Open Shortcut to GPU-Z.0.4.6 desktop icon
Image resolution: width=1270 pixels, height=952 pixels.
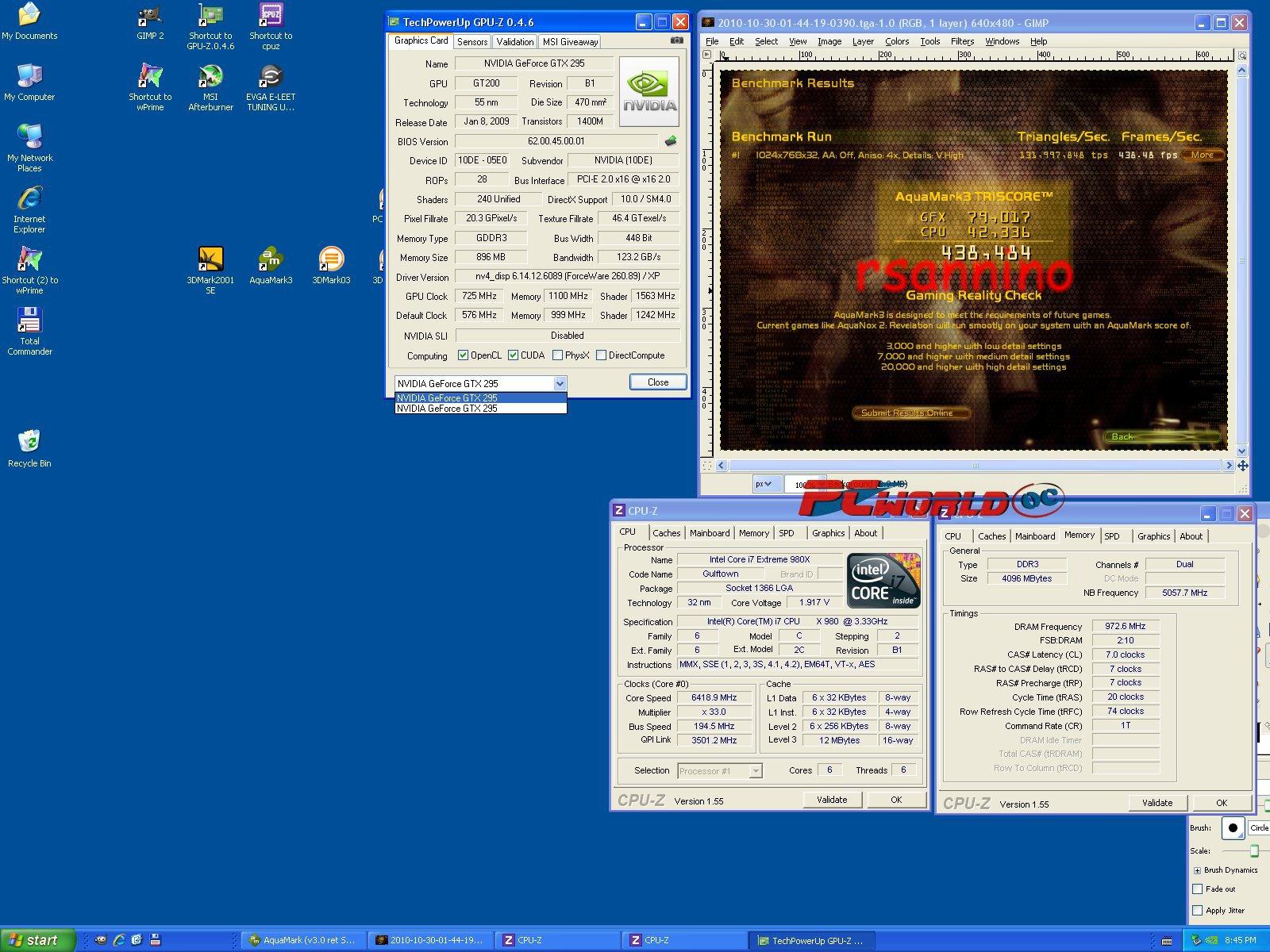pyautogui.click(x=210, y=27)
